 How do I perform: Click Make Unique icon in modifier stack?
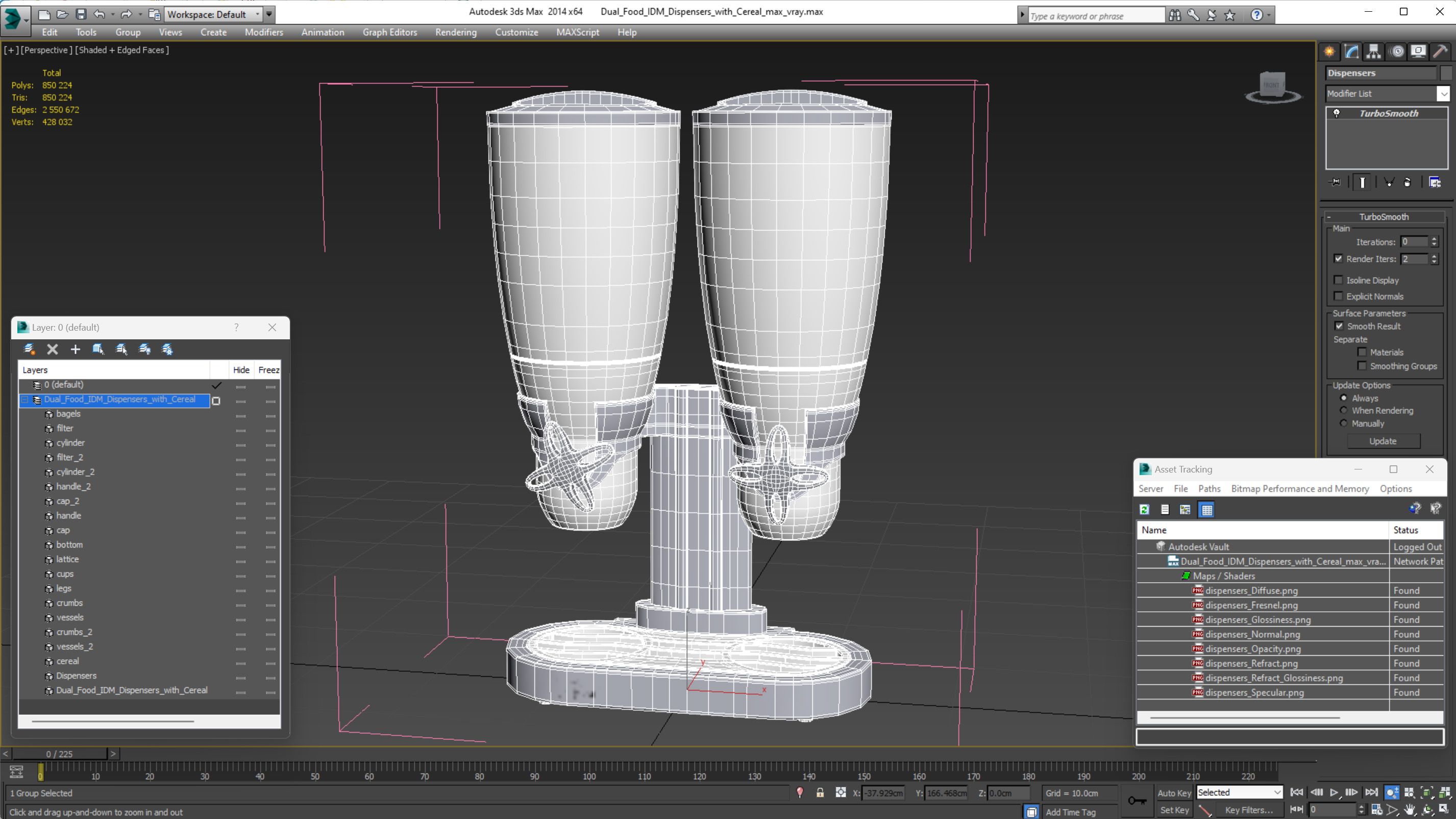[1389, 182]
